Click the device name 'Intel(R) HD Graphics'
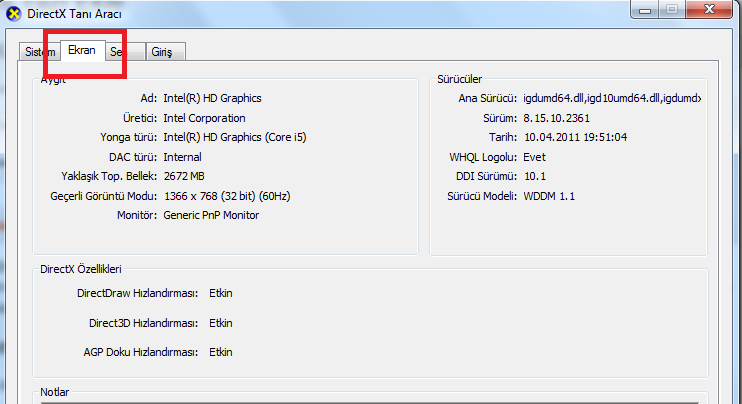 click(212, 98)
